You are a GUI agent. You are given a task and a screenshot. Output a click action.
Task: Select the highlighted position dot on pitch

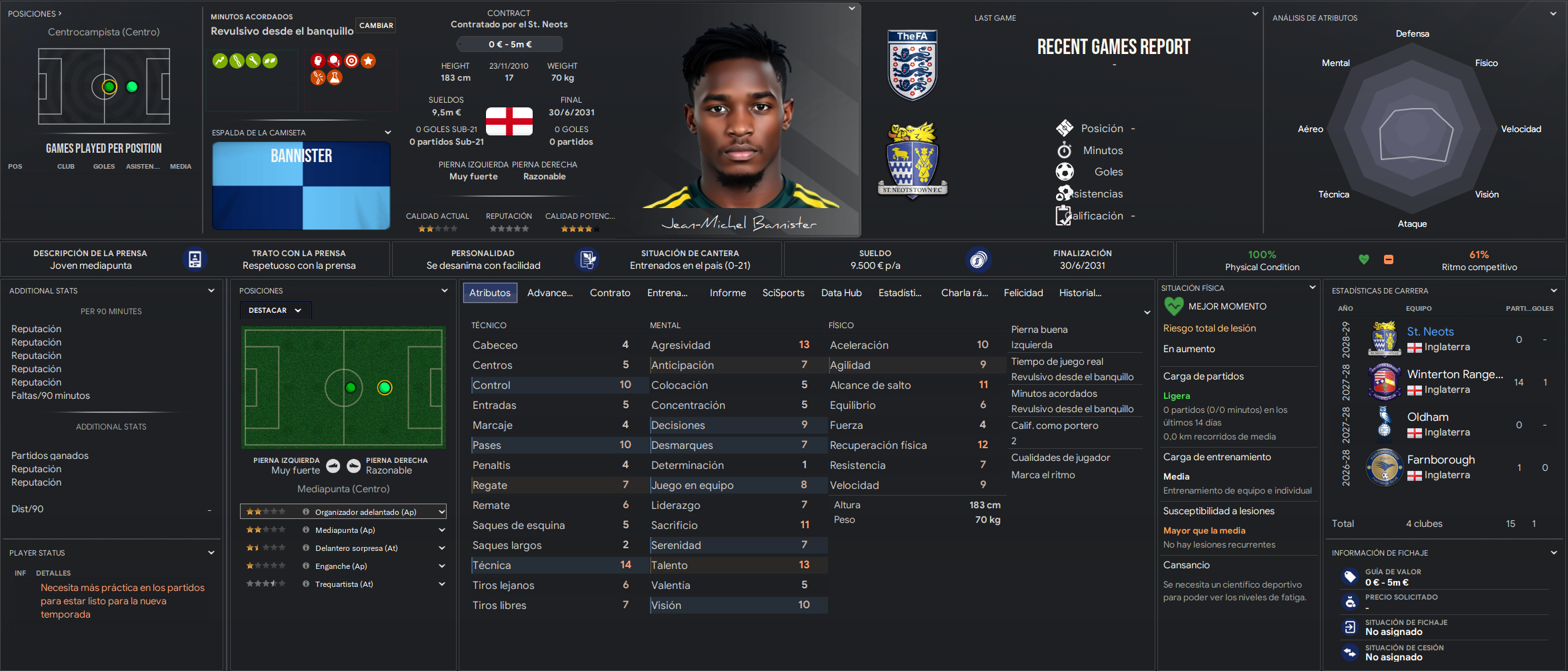point(385,388)
